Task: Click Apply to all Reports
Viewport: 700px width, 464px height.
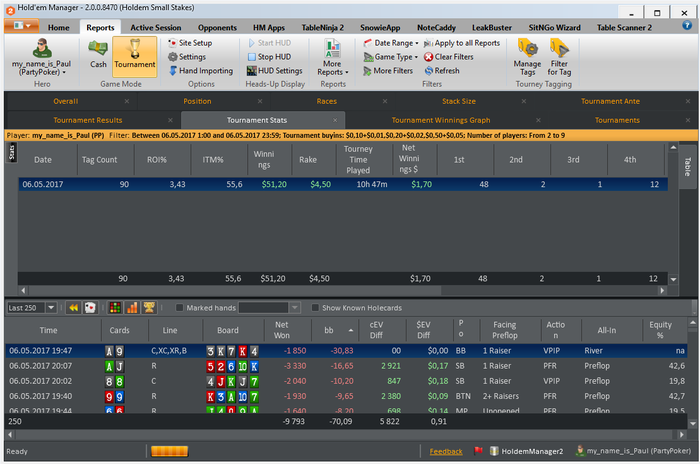Action: (462, 43)
